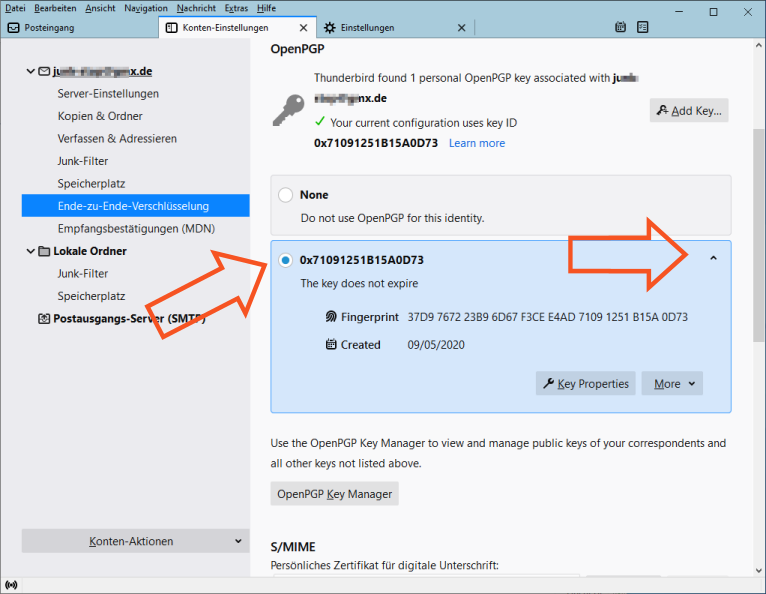
Task: Click the online status icon in status bar
Action: coord(11,584)
